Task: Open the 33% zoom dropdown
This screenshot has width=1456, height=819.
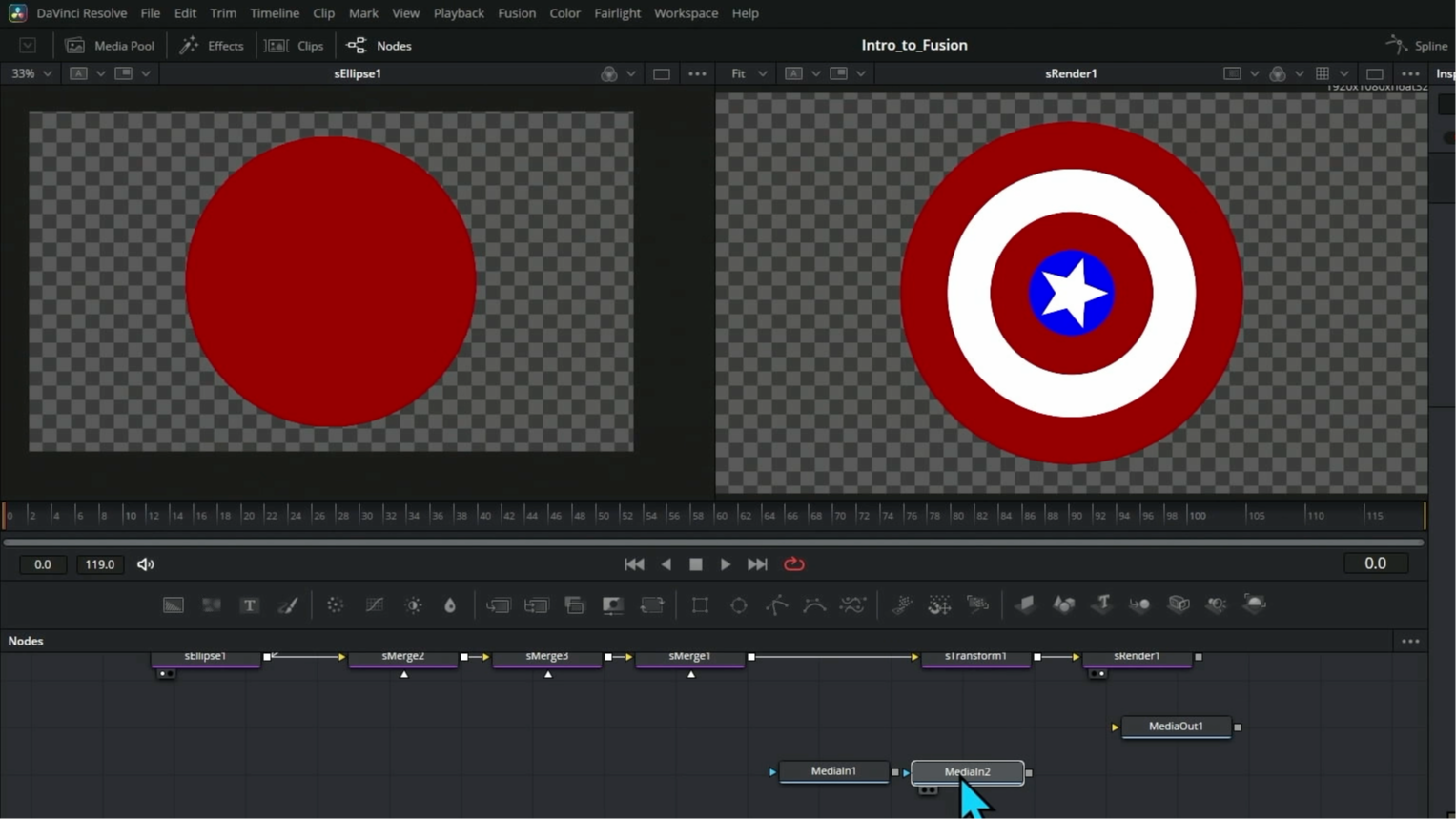Action: tap(31, 73)
